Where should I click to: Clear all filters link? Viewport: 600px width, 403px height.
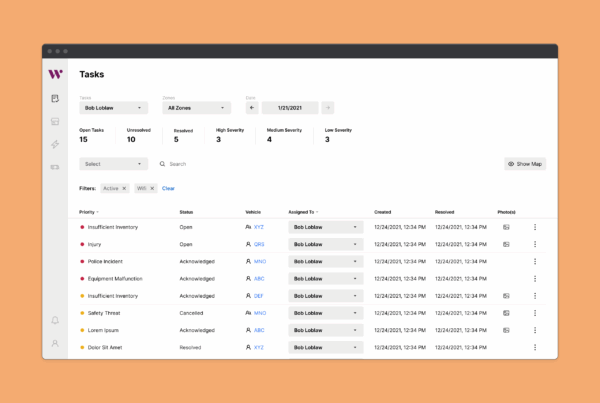click(x=168, y=188)
